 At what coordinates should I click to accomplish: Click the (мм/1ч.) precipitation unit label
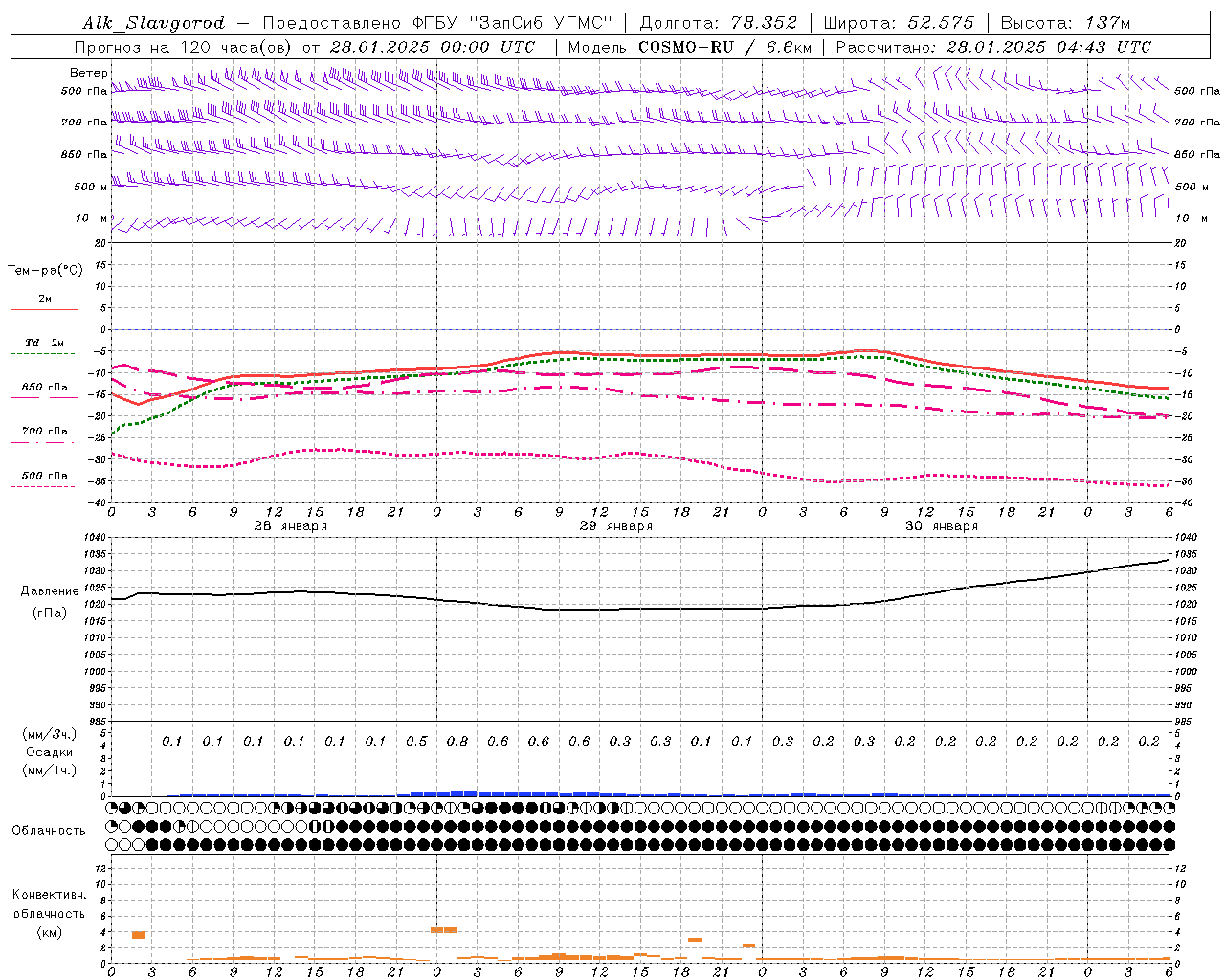tap(50, 770)
